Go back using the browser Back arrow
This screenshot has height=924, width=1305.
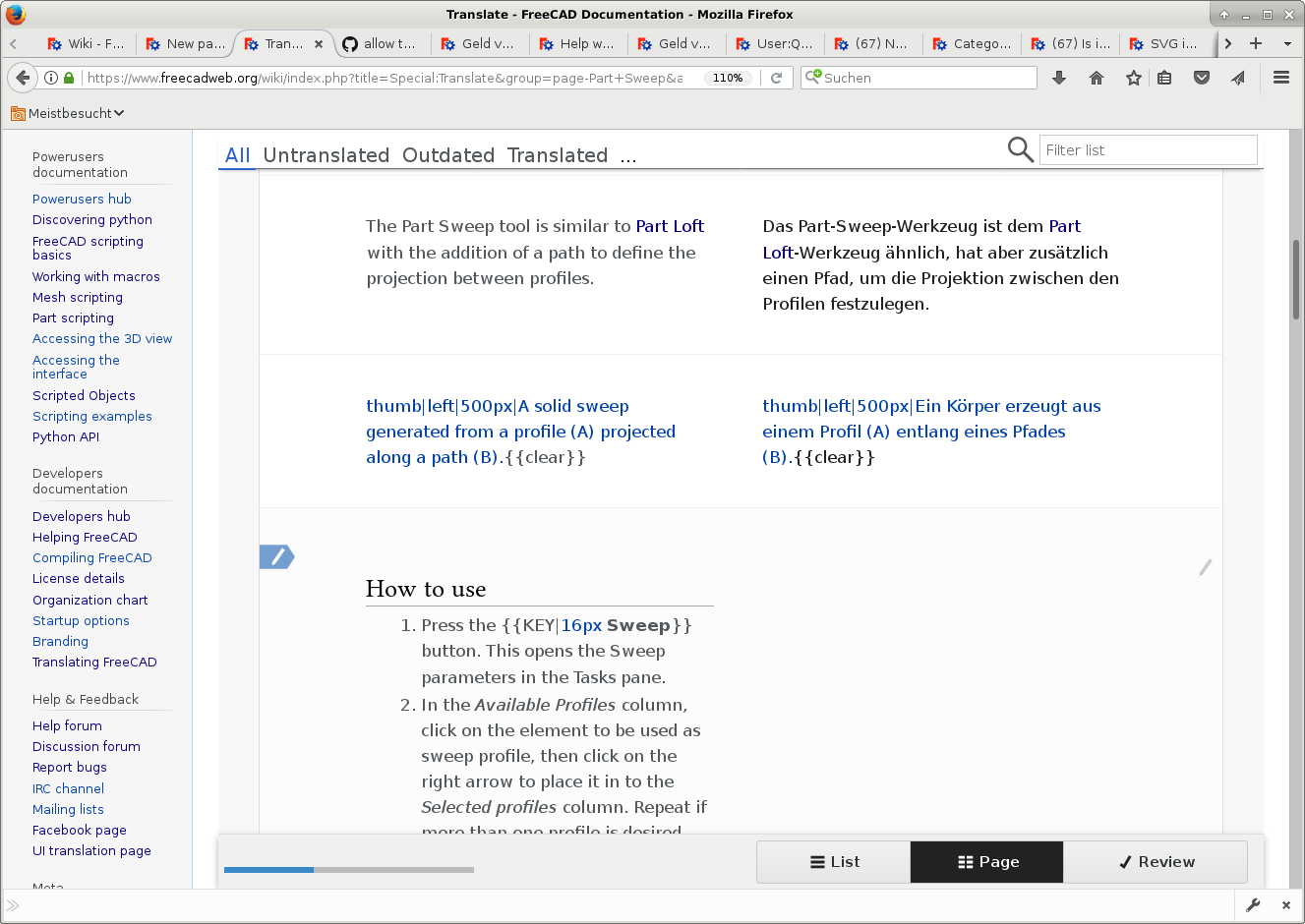click(x=23, y=78)
